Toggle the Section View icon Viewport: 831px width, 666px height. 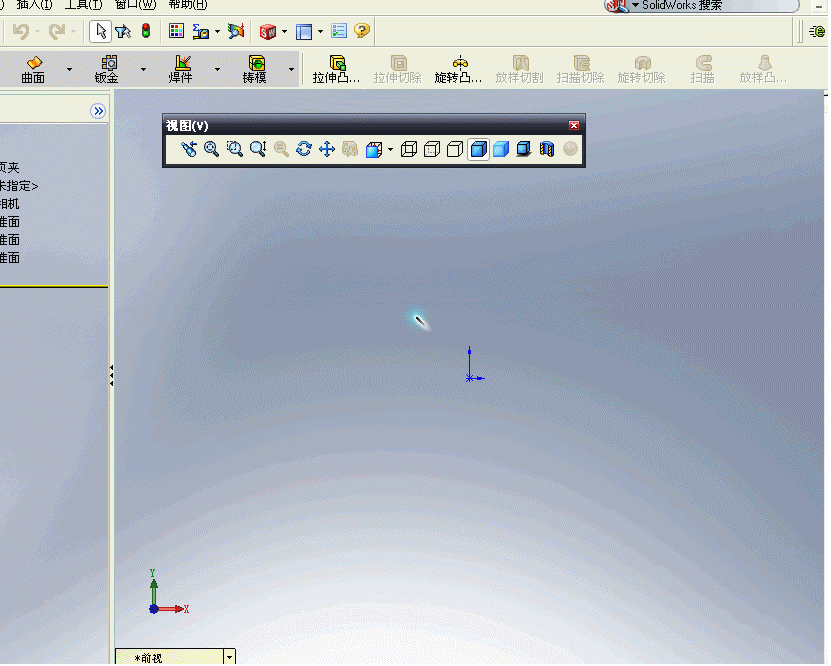(x=546, y=149)
